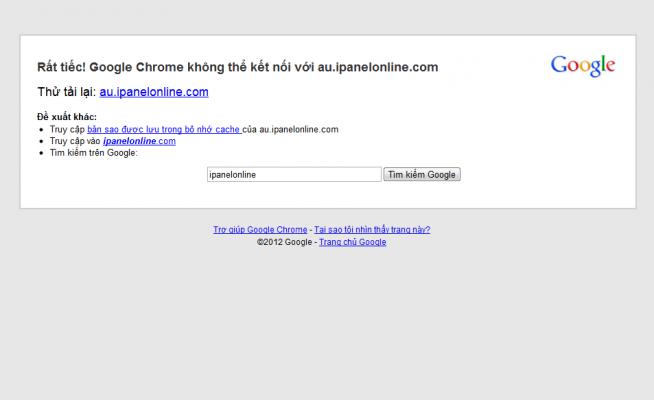
Task: Click the gray background below the footer
Action: pos(327,320)
